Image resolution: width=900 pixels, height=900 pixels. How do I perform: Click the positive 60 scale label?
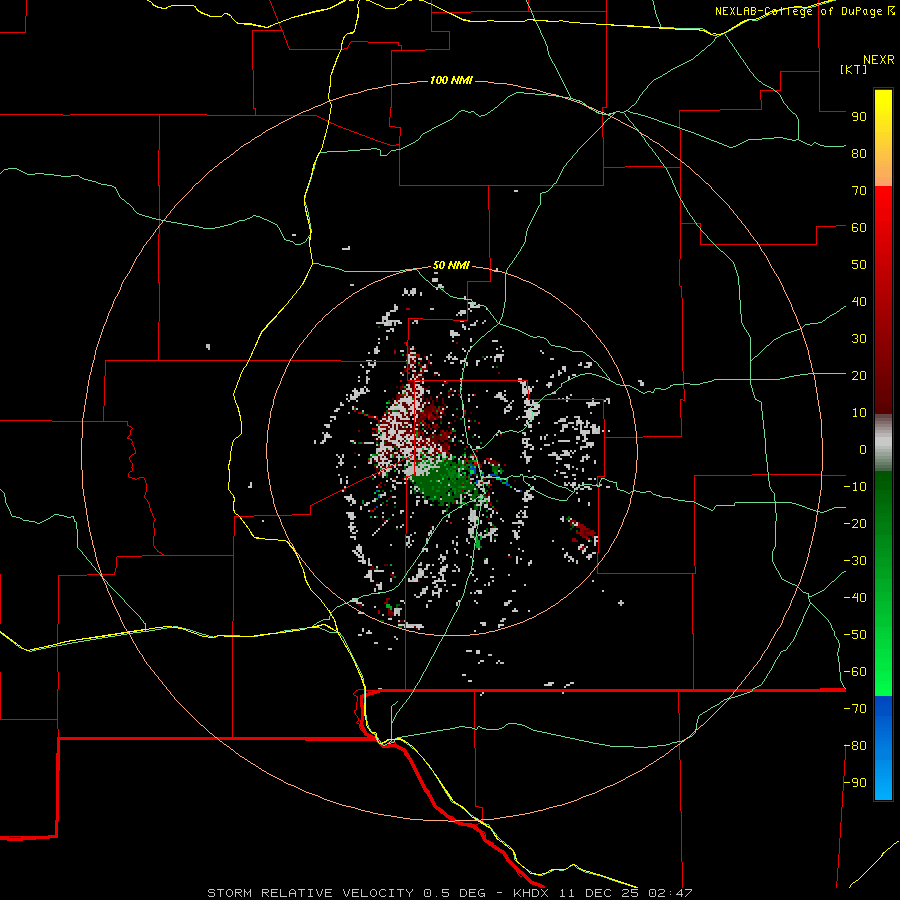(x=859, y=227)
